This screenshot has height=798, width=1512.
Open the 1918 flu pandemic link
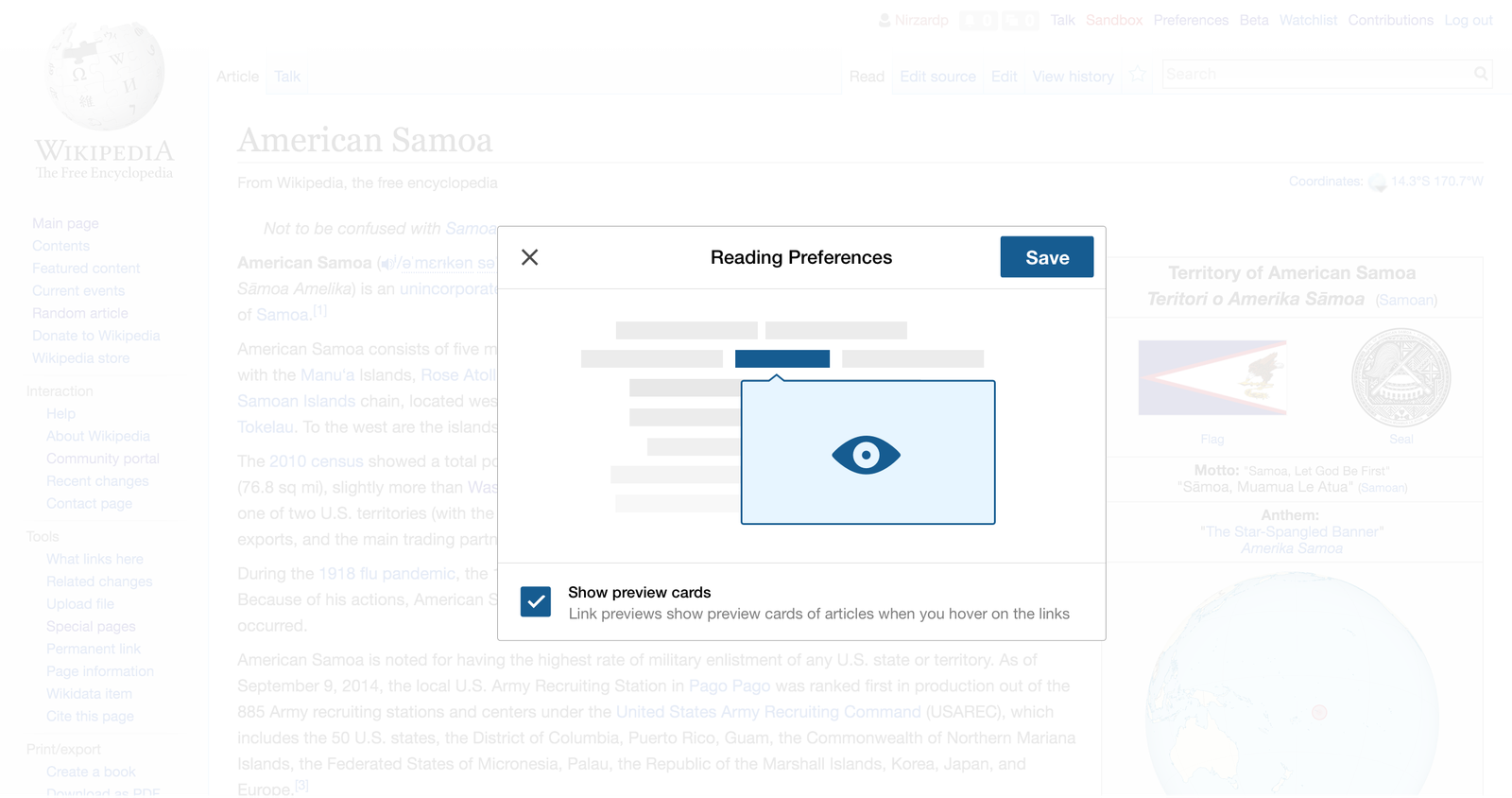[x=387, y=574]
